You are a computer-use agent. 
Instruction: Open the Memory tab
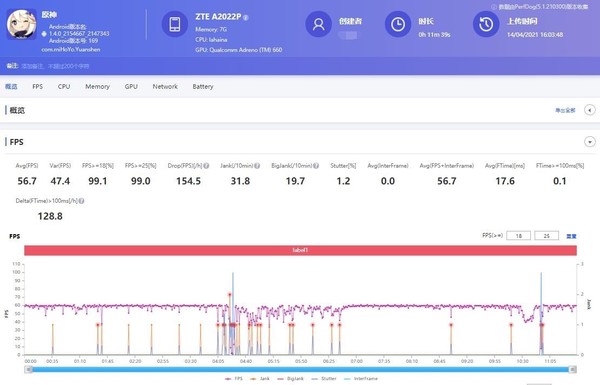pyautogui.click(x=97, y=86)
